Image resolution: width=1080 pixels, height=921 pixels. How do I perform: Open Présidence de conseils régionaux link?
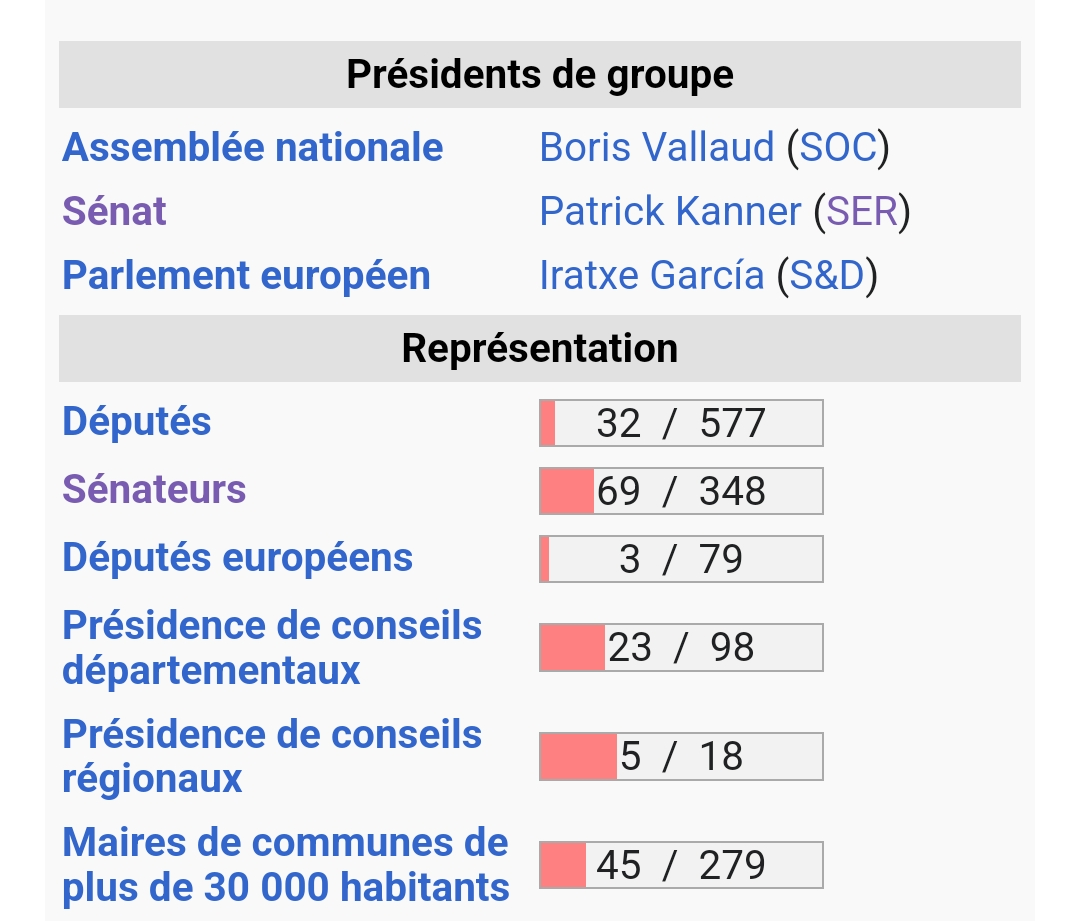click(272, 756)
